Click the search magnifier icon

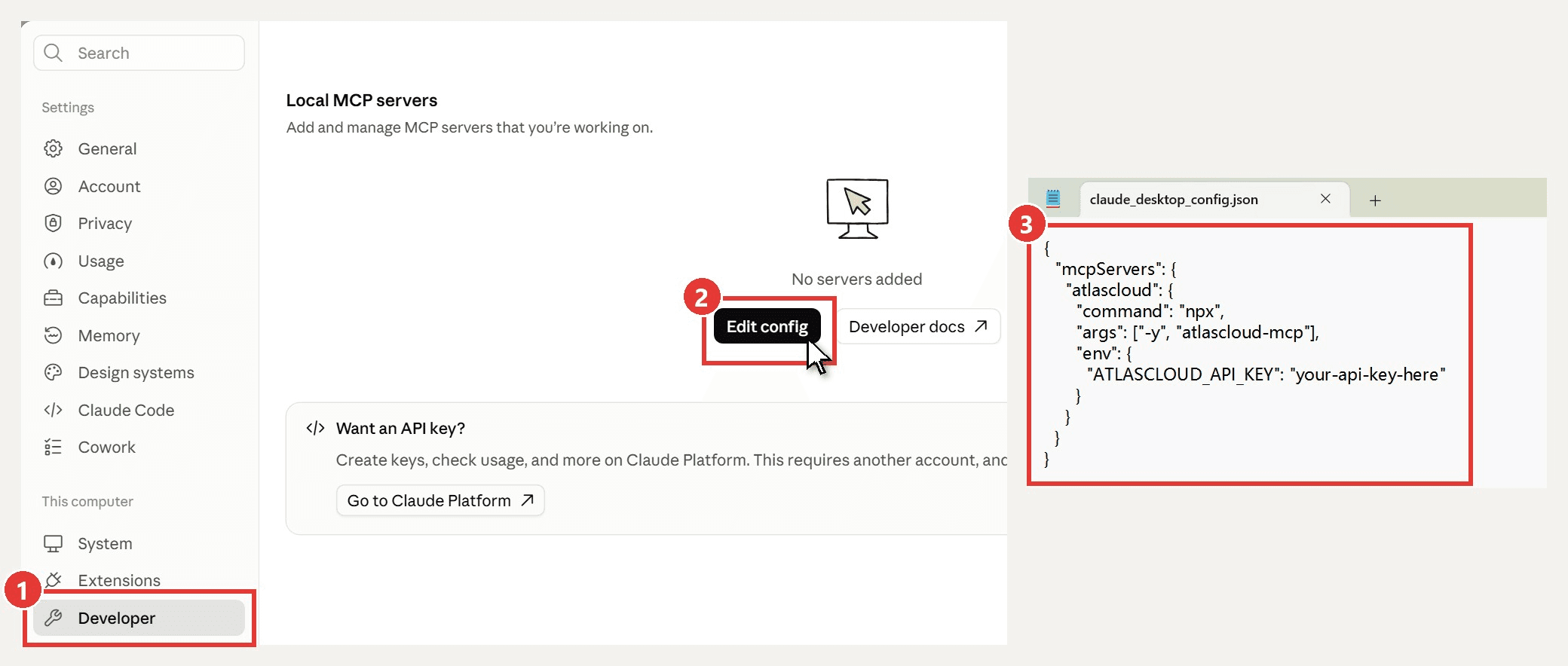tap(53, 53)
